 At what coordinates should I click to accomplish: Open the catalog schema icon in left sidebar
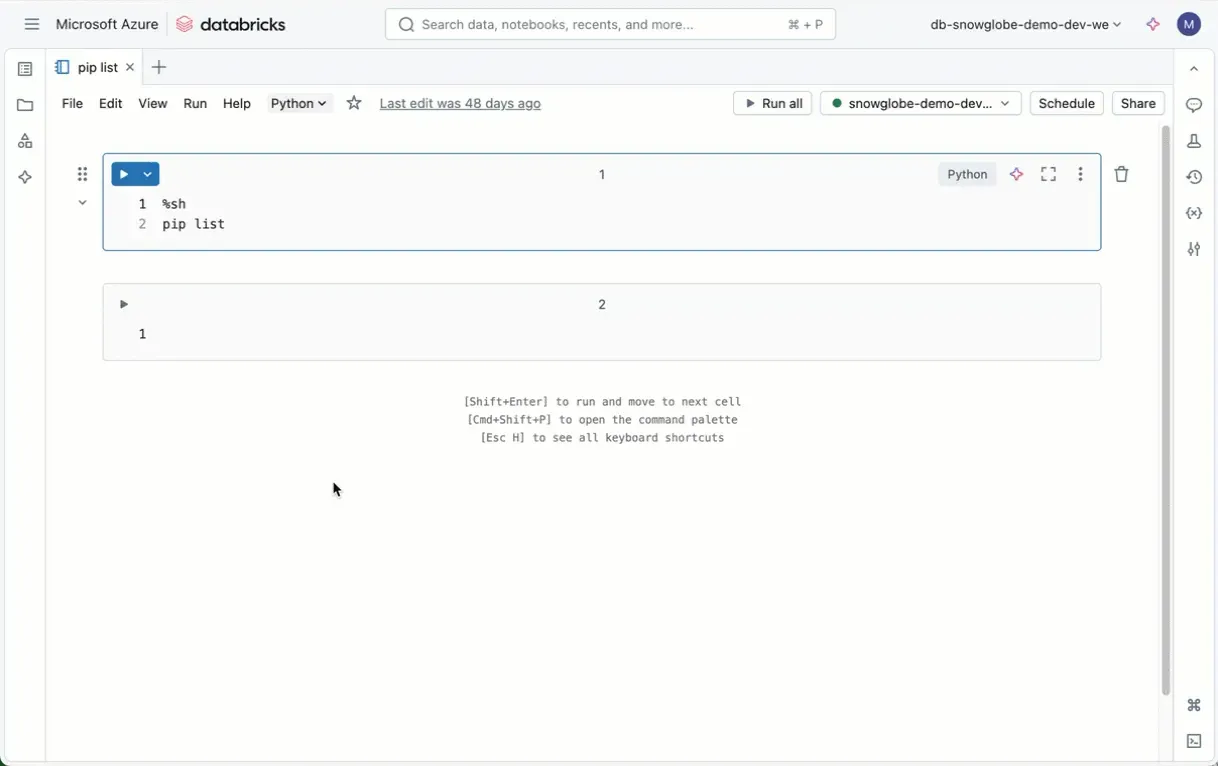[x=25, y=141]
